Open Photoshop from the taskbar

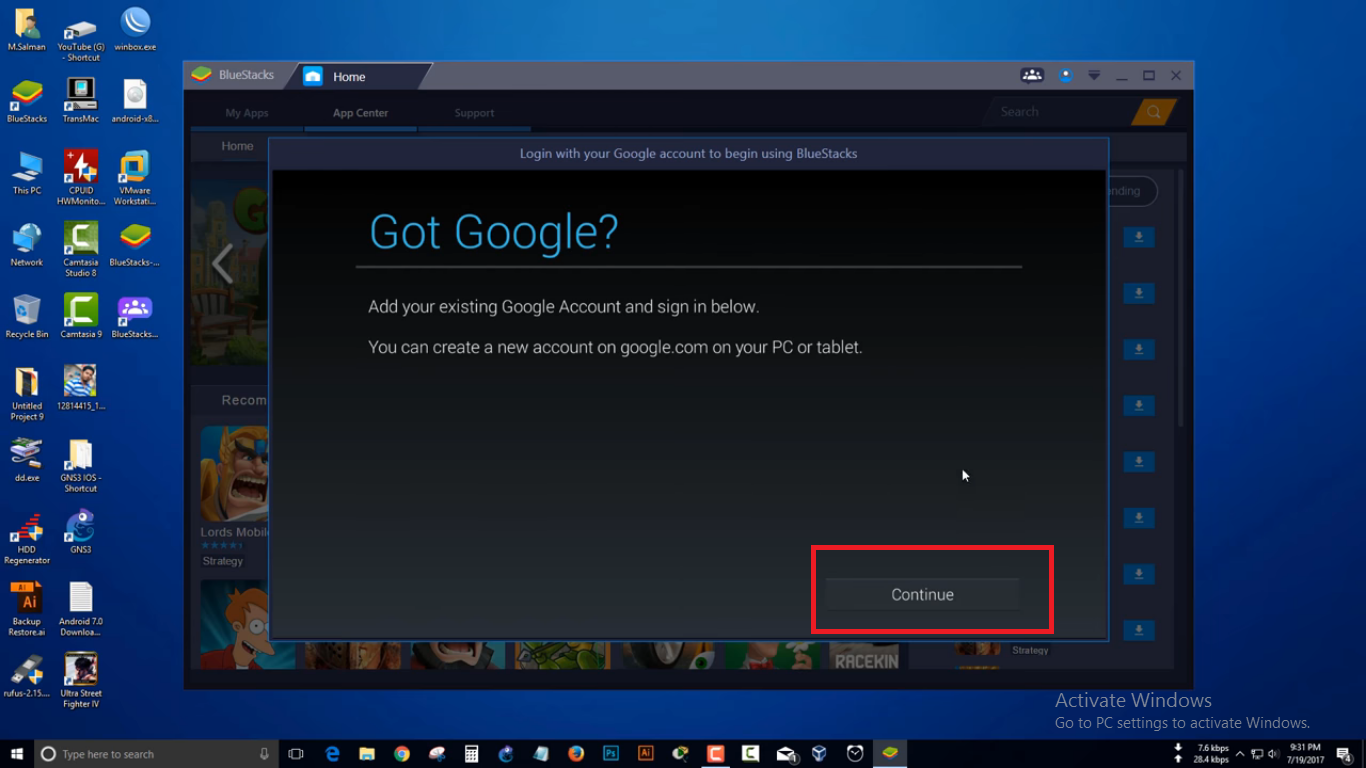pos(611,754)
